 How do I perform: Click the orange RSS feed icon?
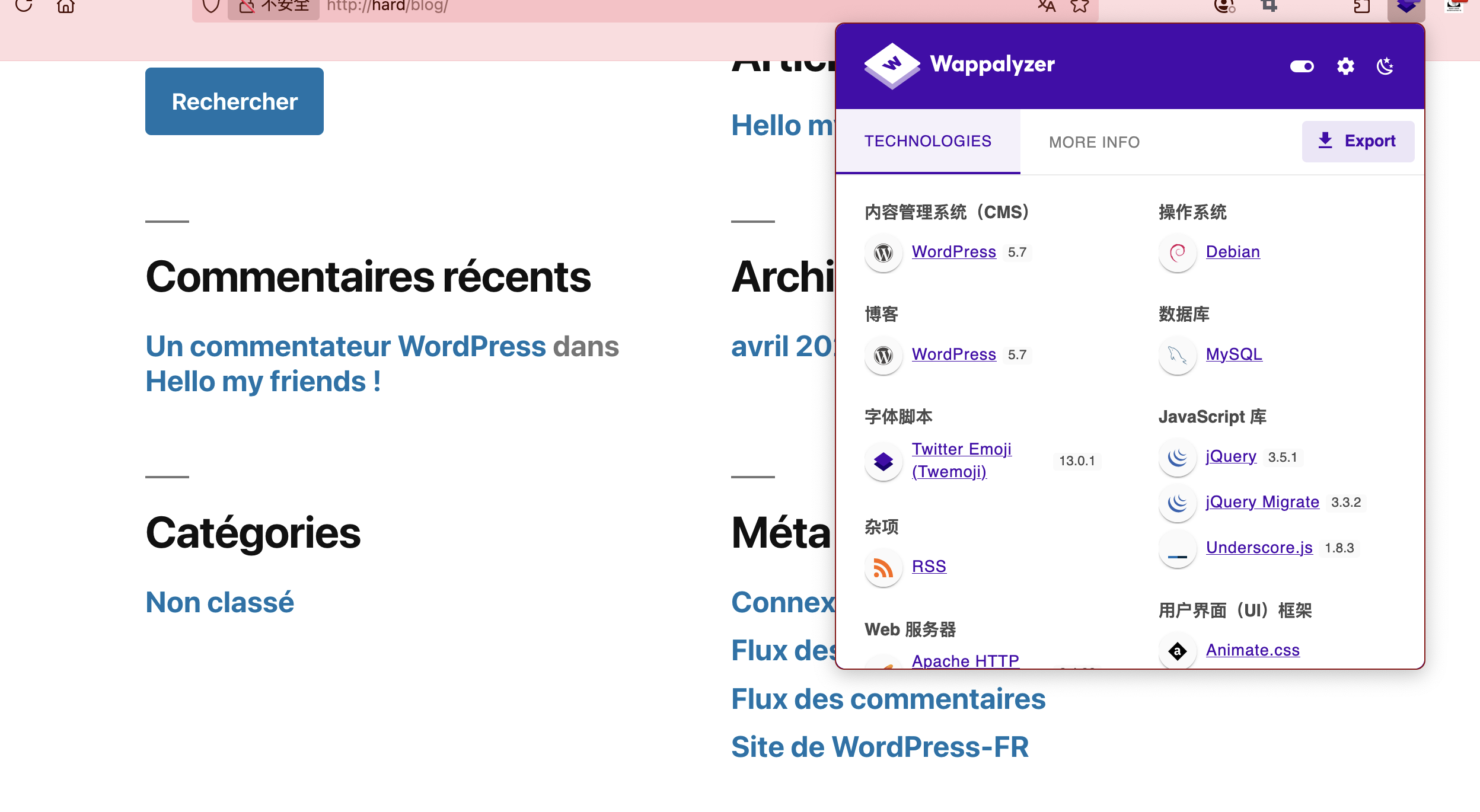tap(883, 568)
